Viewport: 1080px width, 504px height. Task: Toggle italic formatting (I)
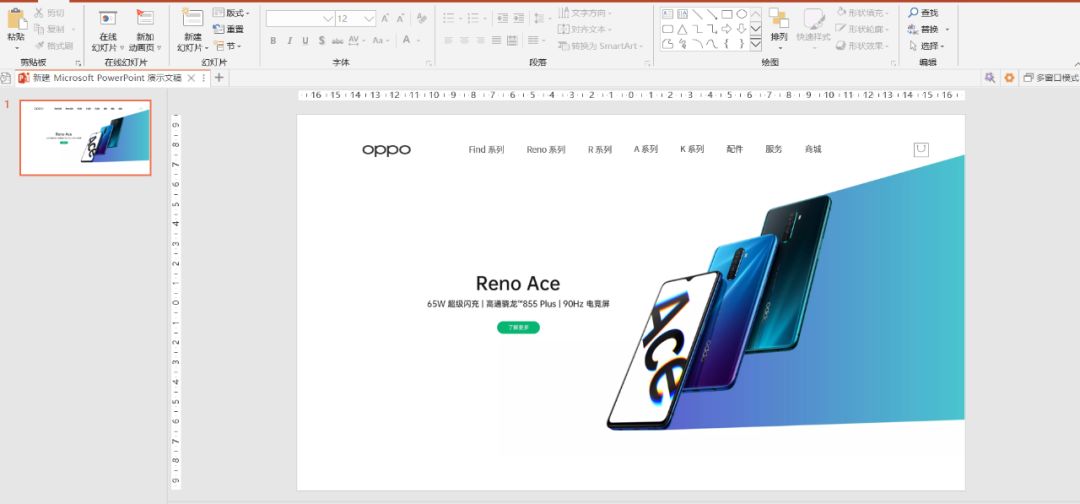coord(290,41)
